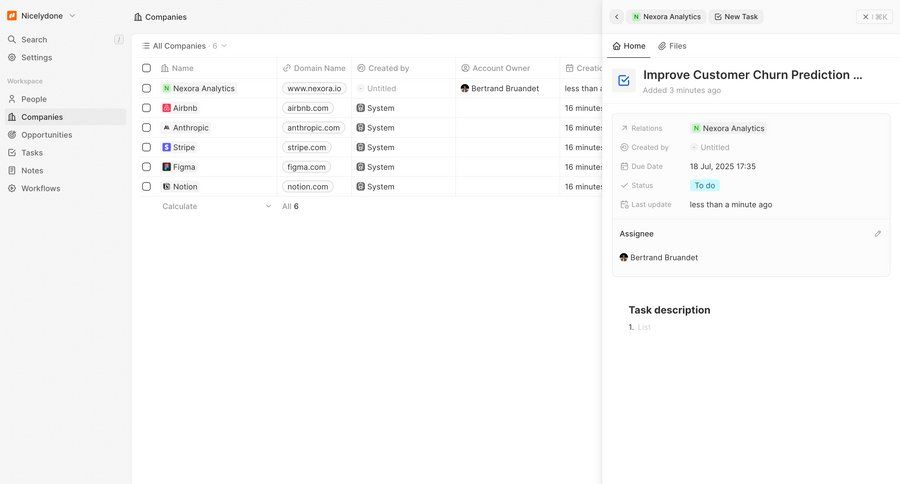
Task: Click the Assignee edit pencil icon
Action: click(x=878, y=234)
